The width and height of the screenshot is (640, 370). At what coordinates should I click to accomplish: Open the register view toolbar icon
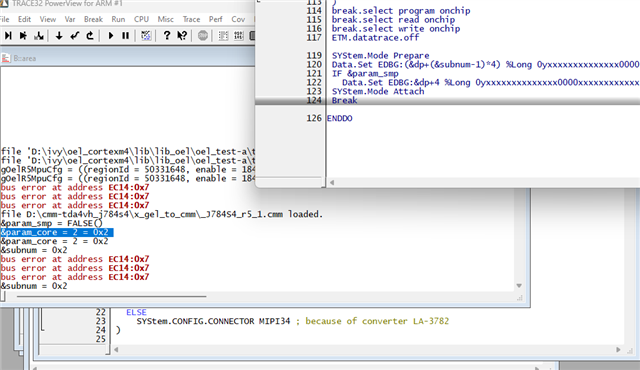pyautogui.click(x=239, y=36)
